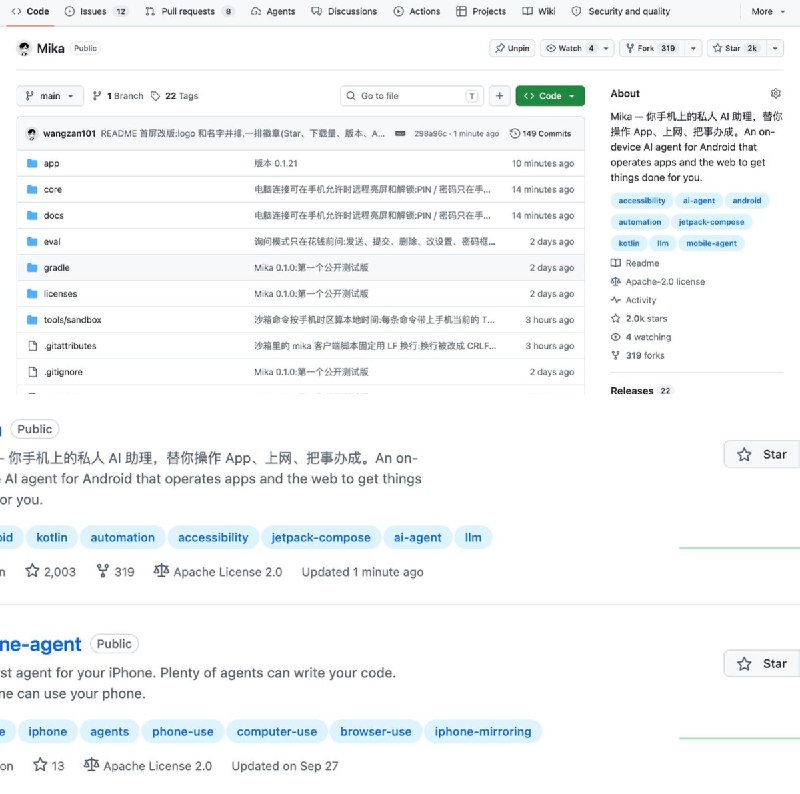Screen dimensions: 800x794
Task: Open the .gitignore file
Action: (x=63, y=372)
